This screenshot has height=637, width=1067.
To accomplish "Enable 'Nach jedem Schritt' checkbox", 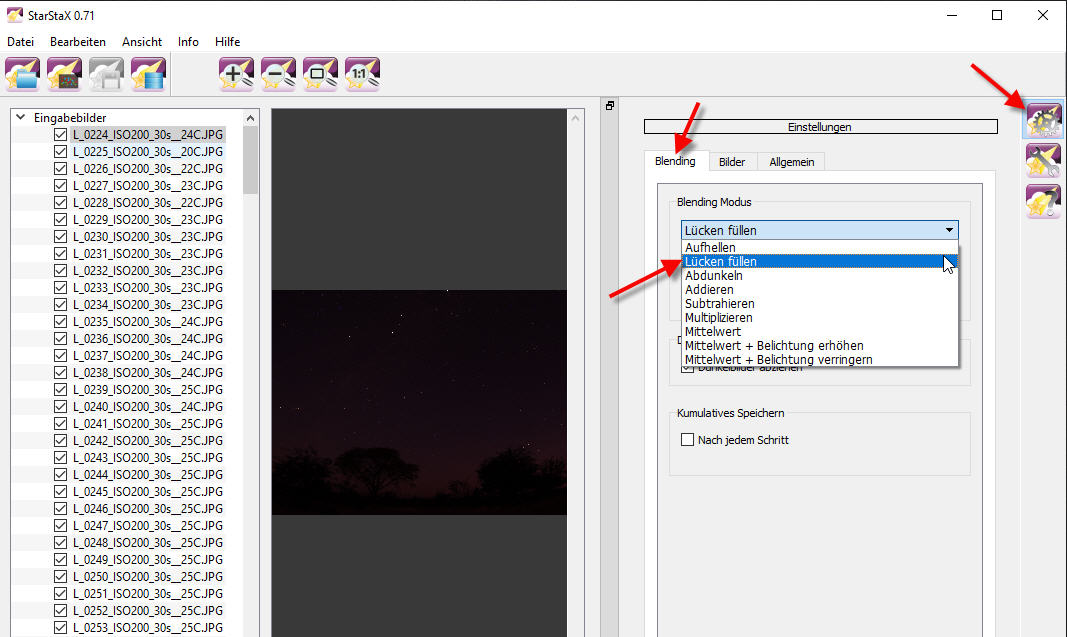I will [x=687, y=440].
